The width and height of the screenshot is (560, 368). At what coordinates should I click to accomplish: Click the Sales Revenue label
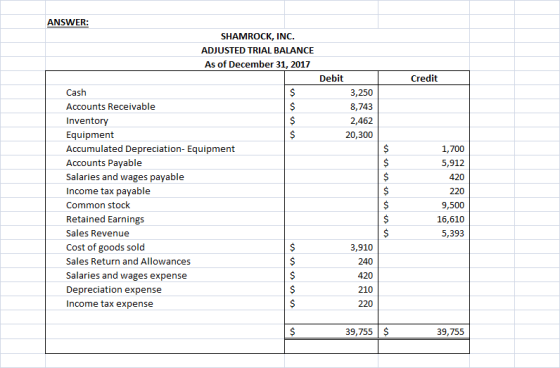coord(98,233)
